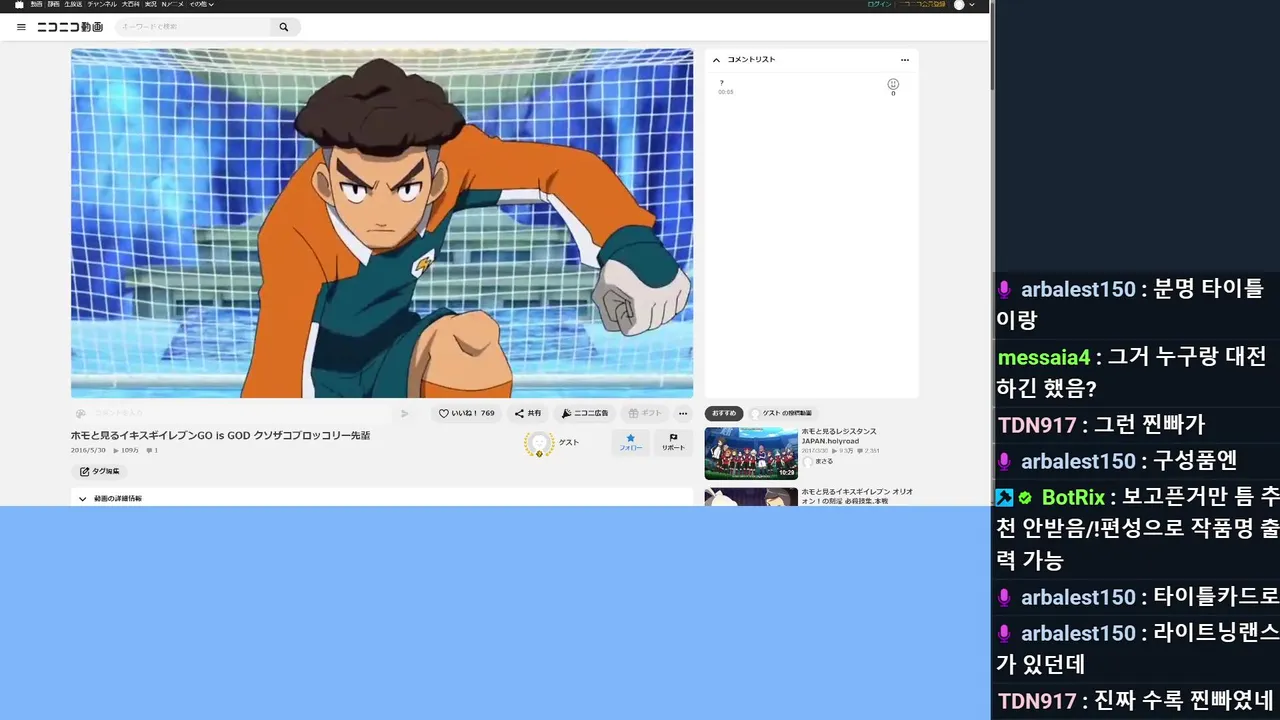Click the ギフト gift button
The height and width of the screenshot is (720, 1280).
click(x=645, y=413)
